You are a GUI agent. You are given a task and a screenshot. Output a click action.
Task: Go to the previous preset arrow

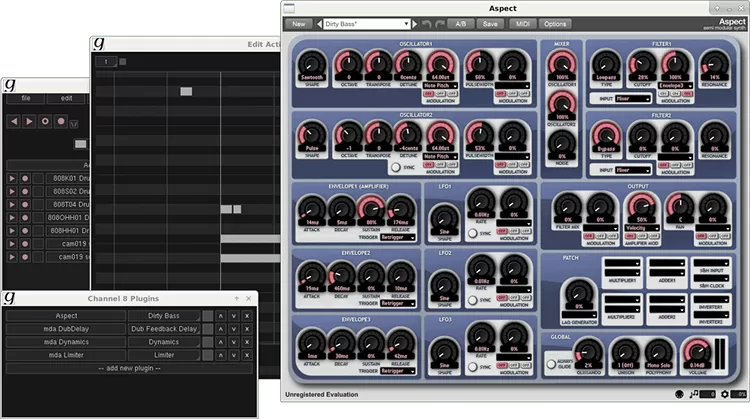tap(319, 24)
